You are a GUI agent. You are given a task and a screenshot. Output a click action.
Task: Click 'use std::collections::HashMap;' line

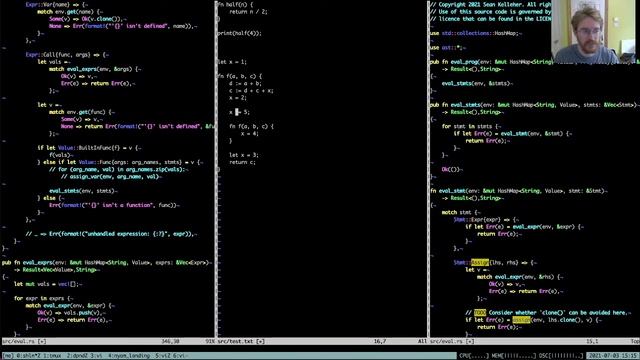pos(476,33)
